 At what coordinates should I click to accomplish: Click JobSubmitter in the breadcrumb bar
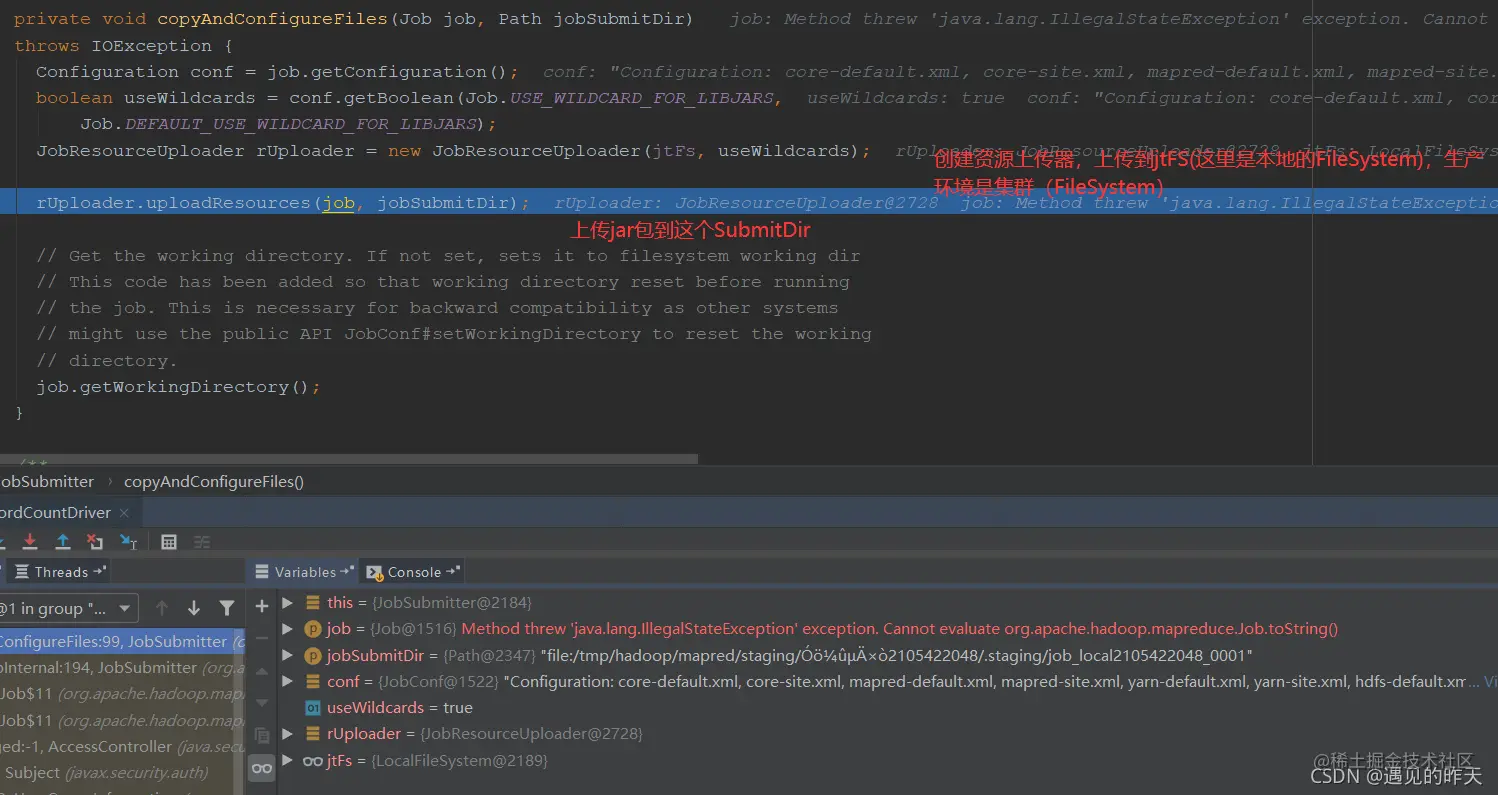47,481
